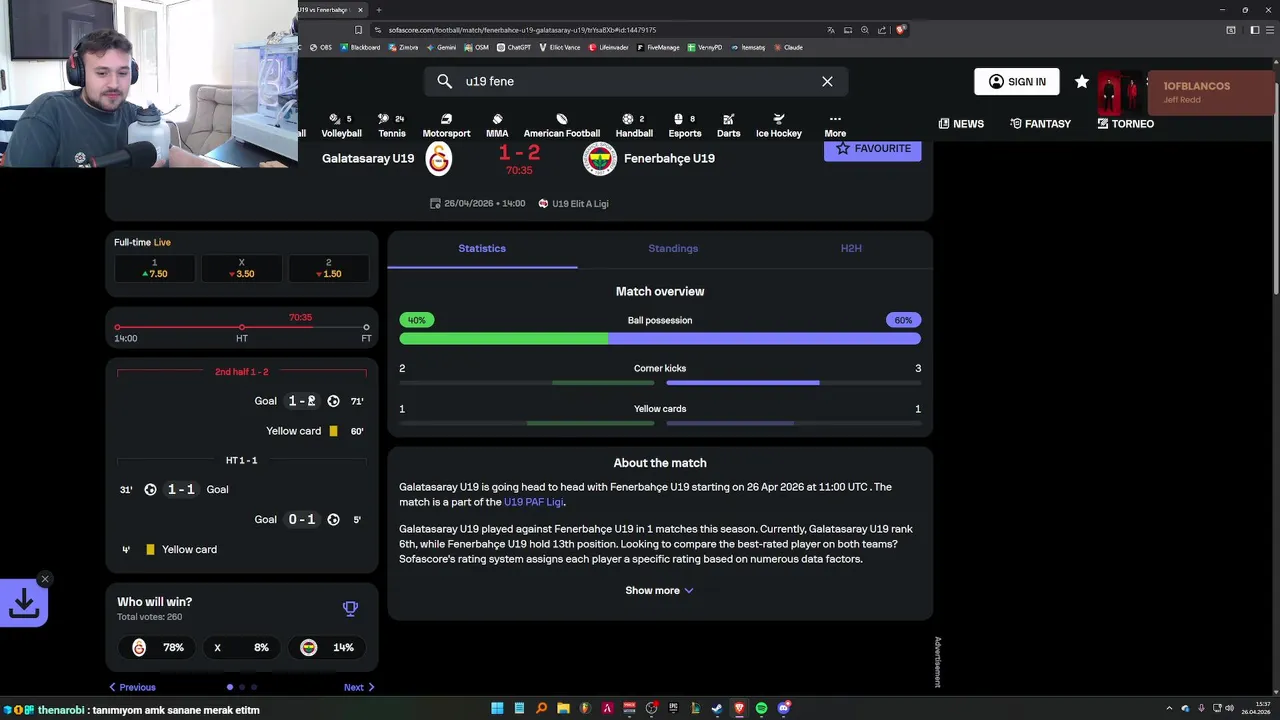Focus the "u19 fene" search box
The image size is (1280, 720).
click(x=636, y=81)
